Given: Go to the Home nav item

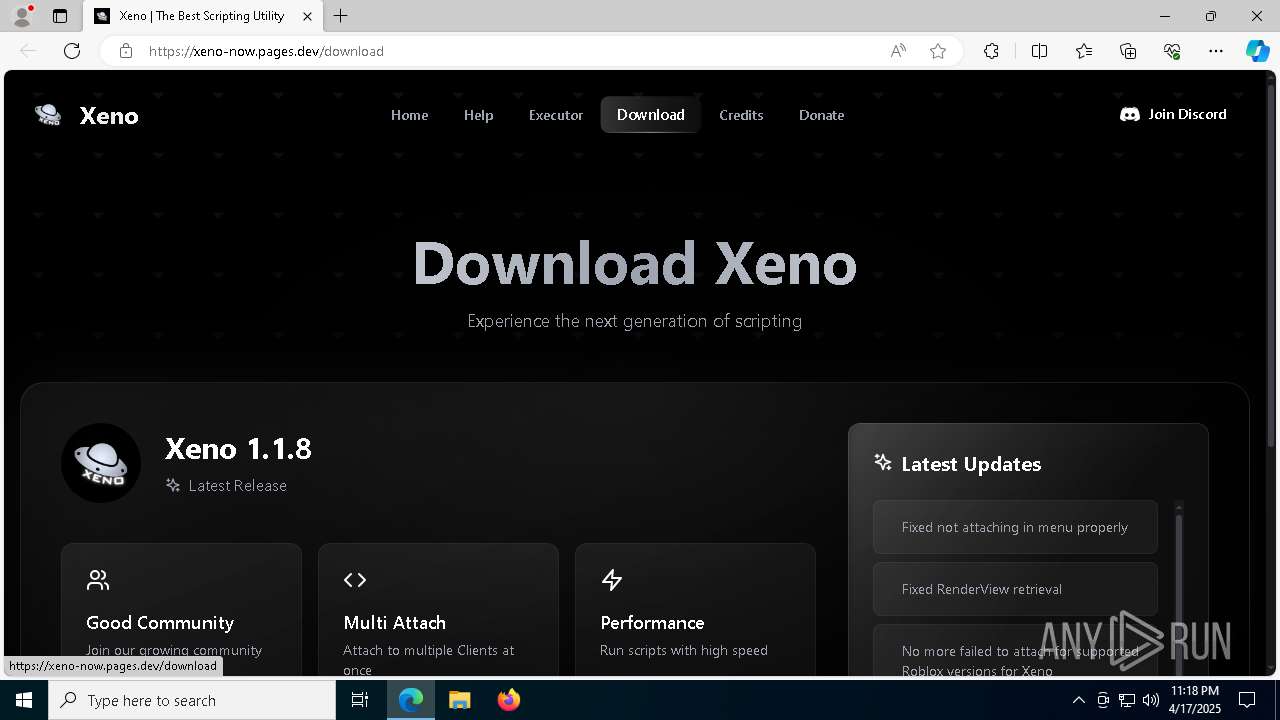Looking at the screenshot, I should (x=409, y=115).
